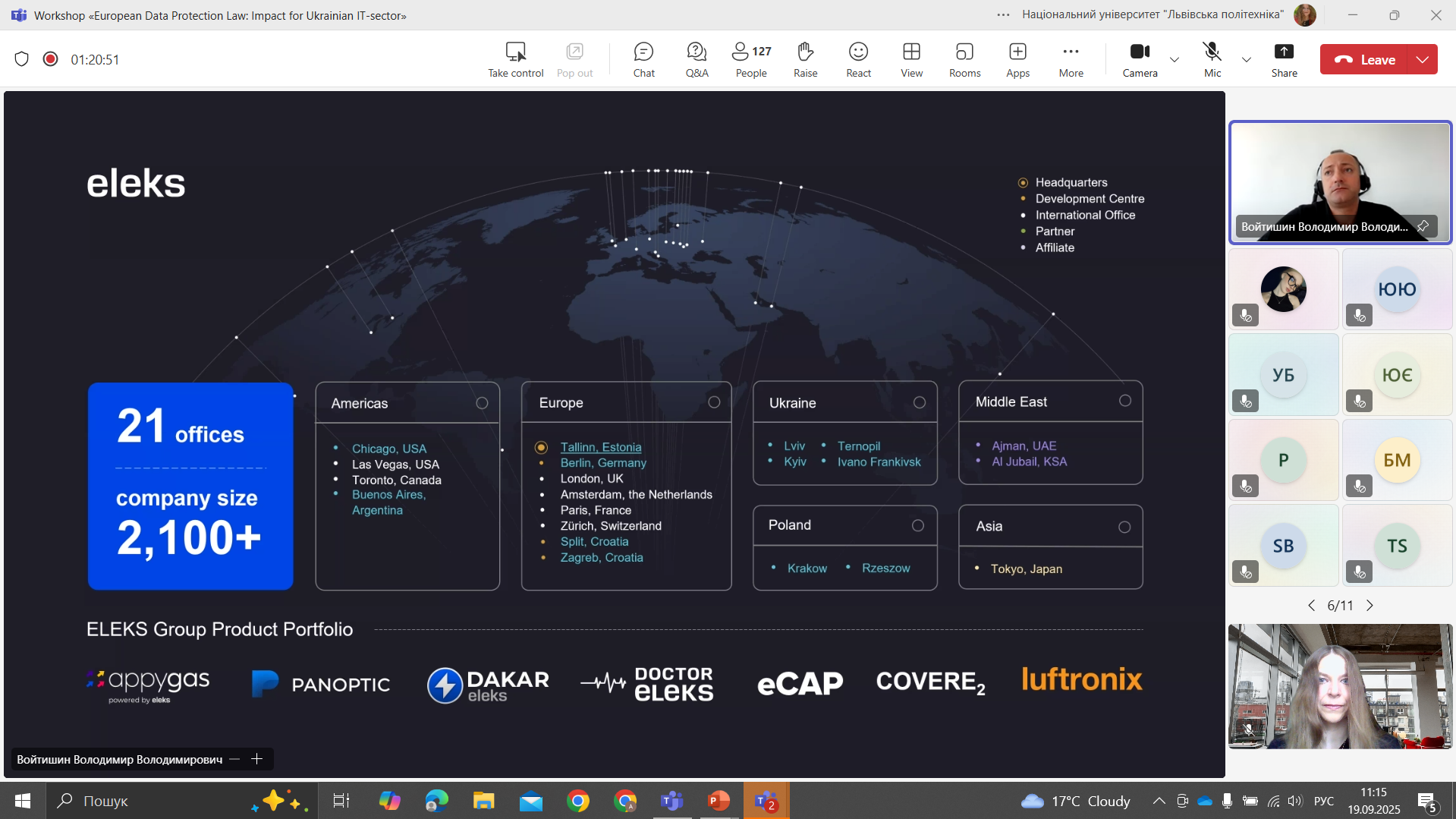Click the self-view video thumbnail
Image resolution: width=1456 pixels, height=819 pixels.
(x=1340, y=686)
